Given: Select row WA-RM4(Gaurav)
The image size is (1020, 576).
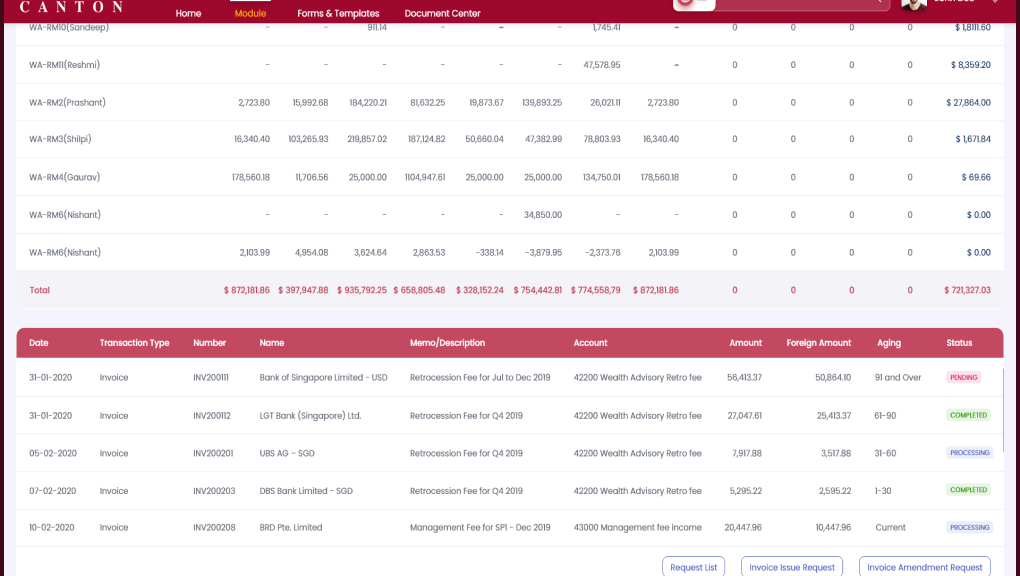Looking at the screenshot, I should [x=510, y=177].
